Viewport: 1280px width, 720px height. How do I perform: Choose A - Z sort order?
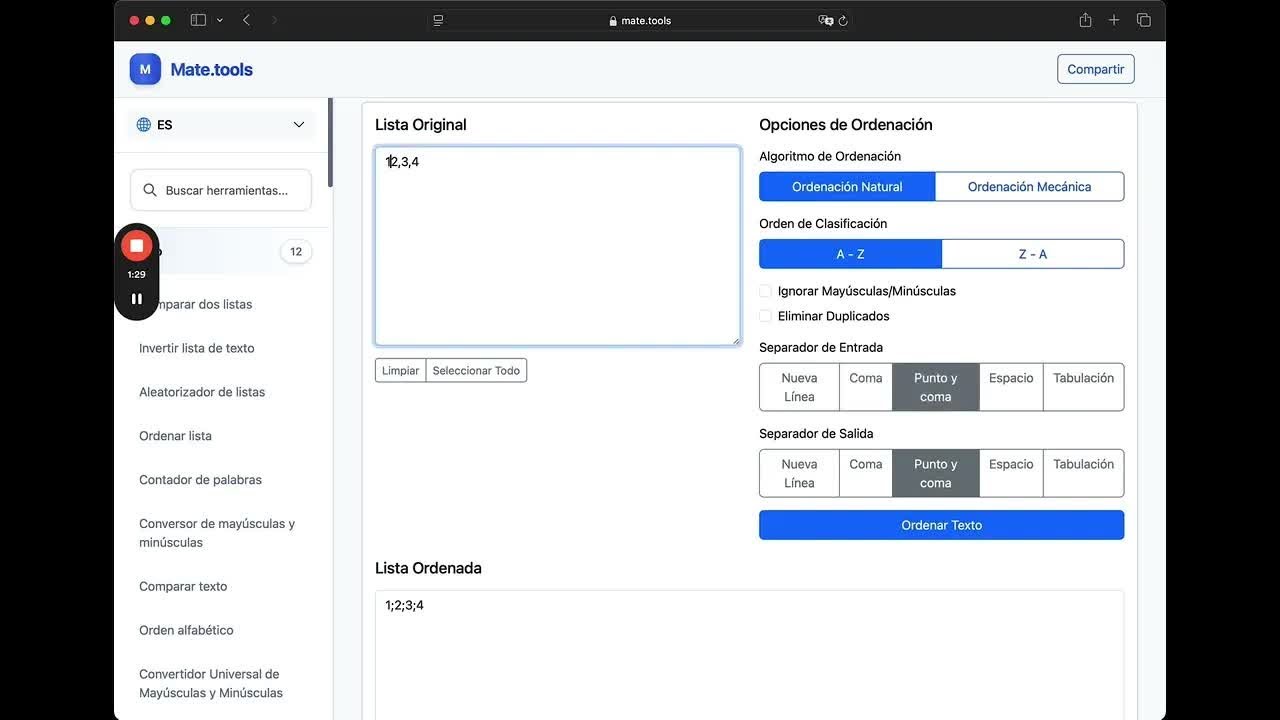coord(851,254)
